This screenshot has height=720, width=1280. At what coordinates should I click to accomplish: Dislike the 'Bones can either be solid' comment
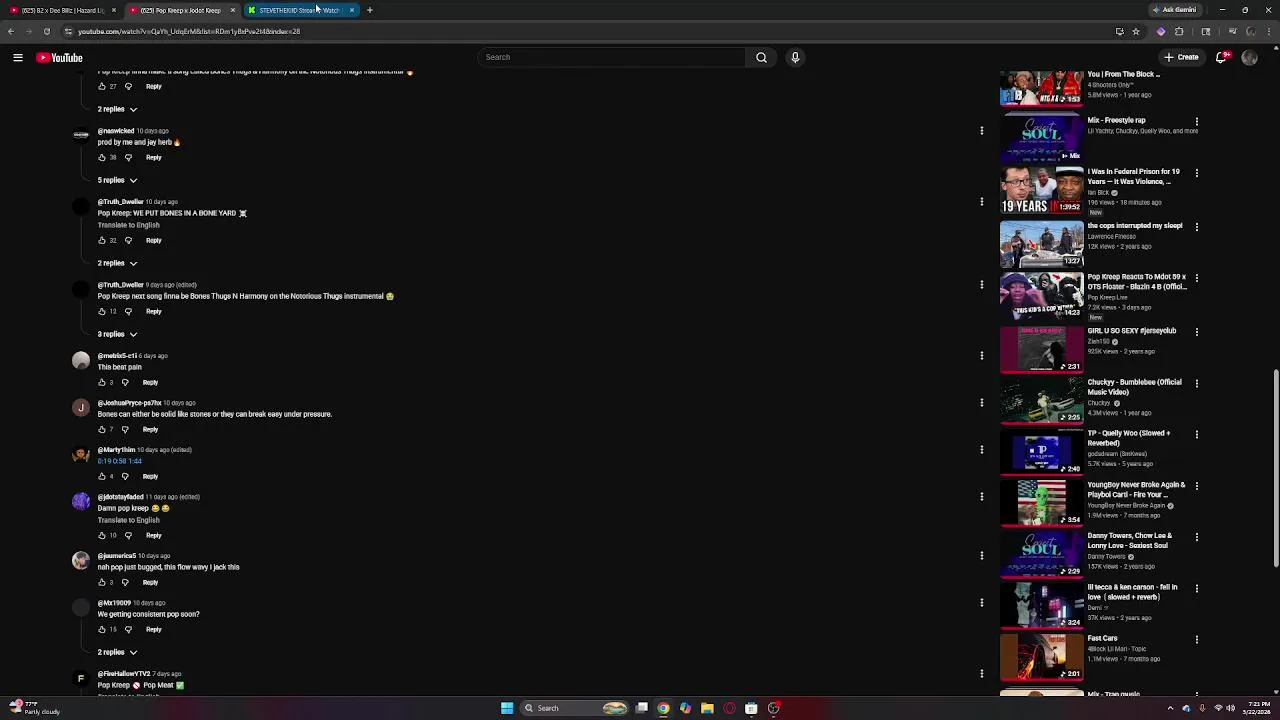[125, 429]
